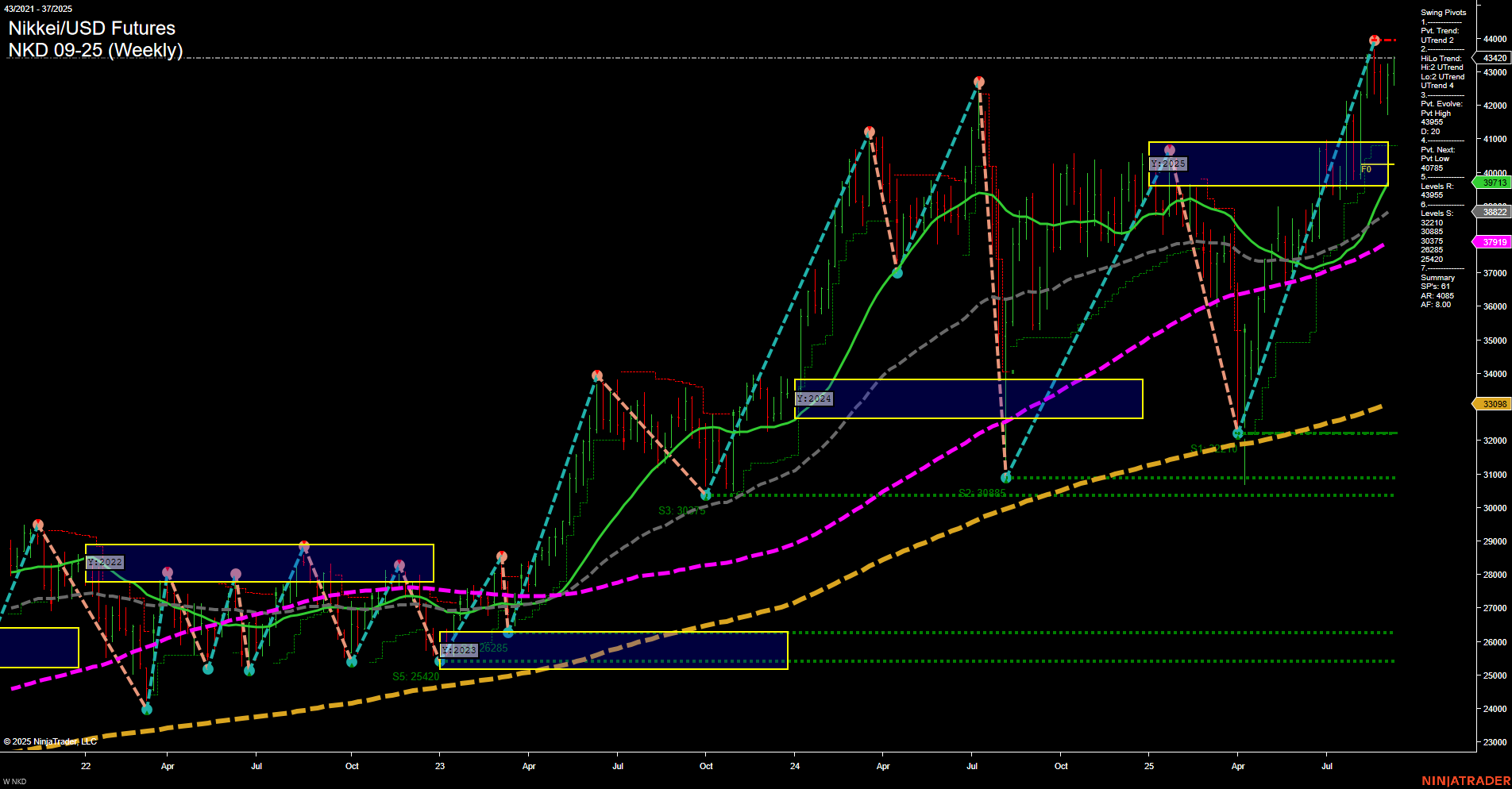
Task: Click the orange 33098 axis marker
Action: point(1492,404)
